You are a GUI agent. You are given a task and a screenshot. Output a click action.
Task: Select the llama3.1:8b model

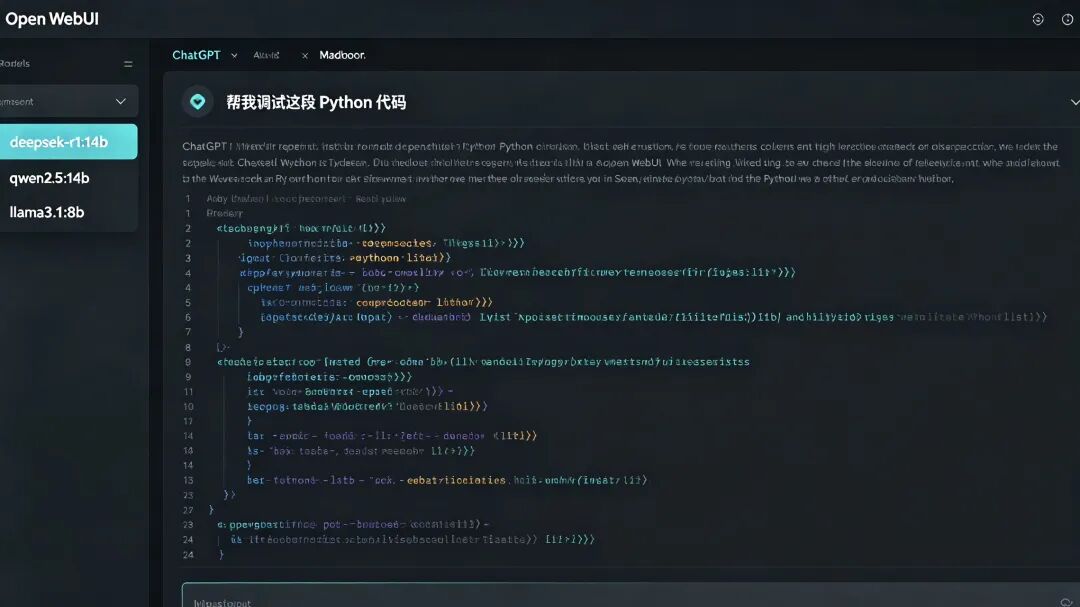pyautogui.click(x=68, y=212)
